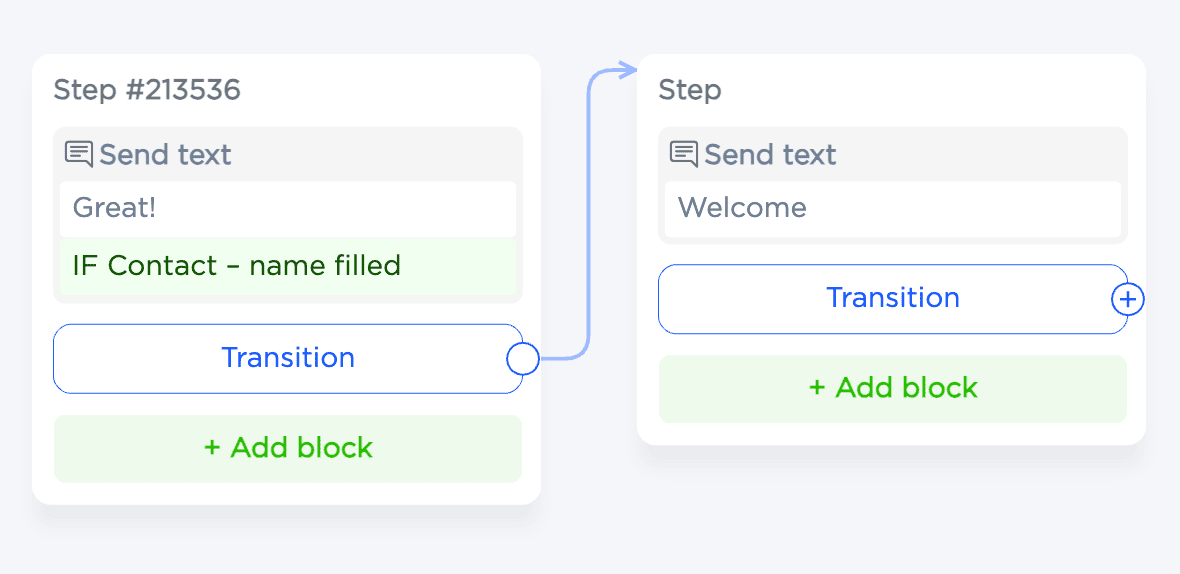
Task: Click the plus circle on the right Transition
Action: click(x=1128, y=299)
